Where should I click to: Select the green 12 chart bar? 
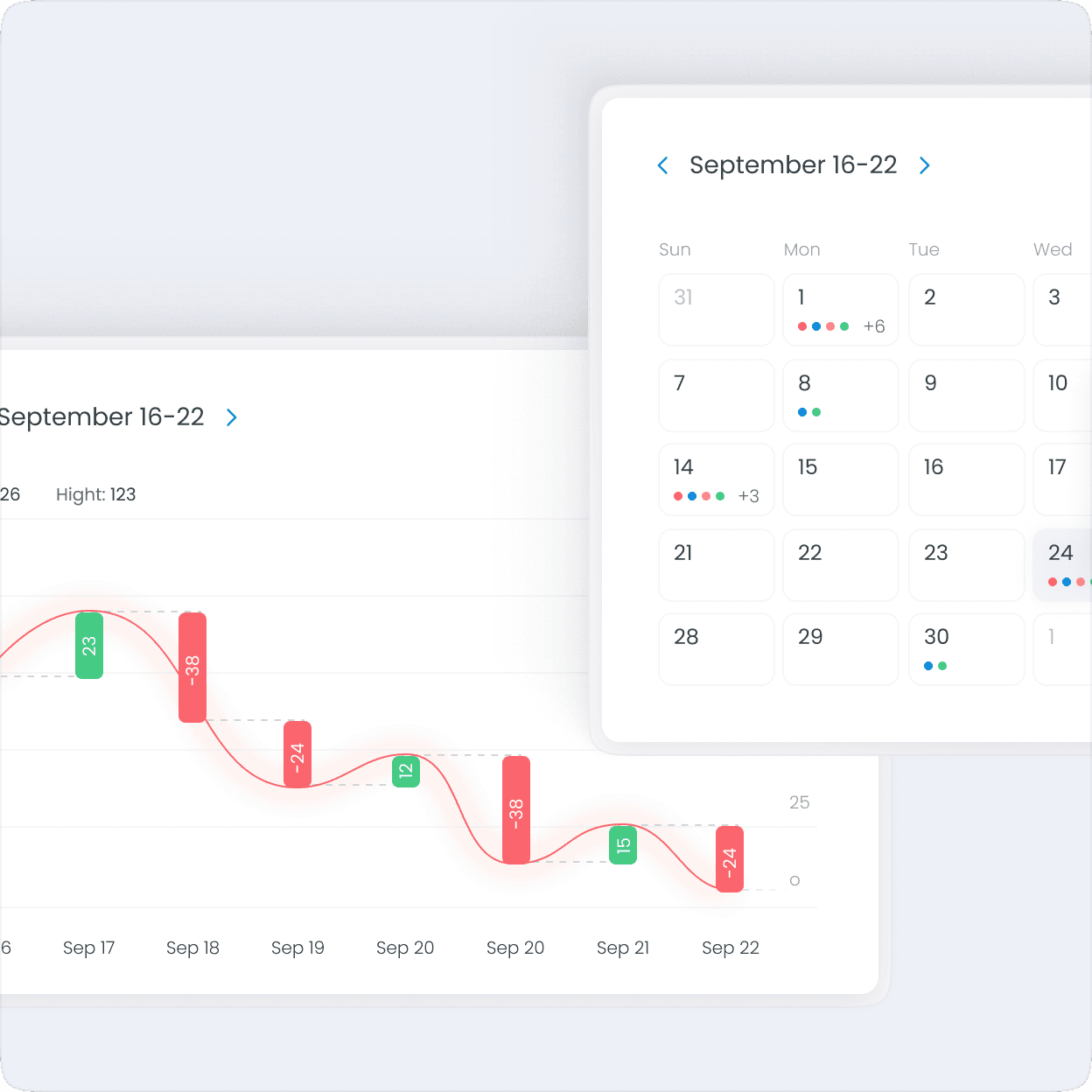click(406, 771)
